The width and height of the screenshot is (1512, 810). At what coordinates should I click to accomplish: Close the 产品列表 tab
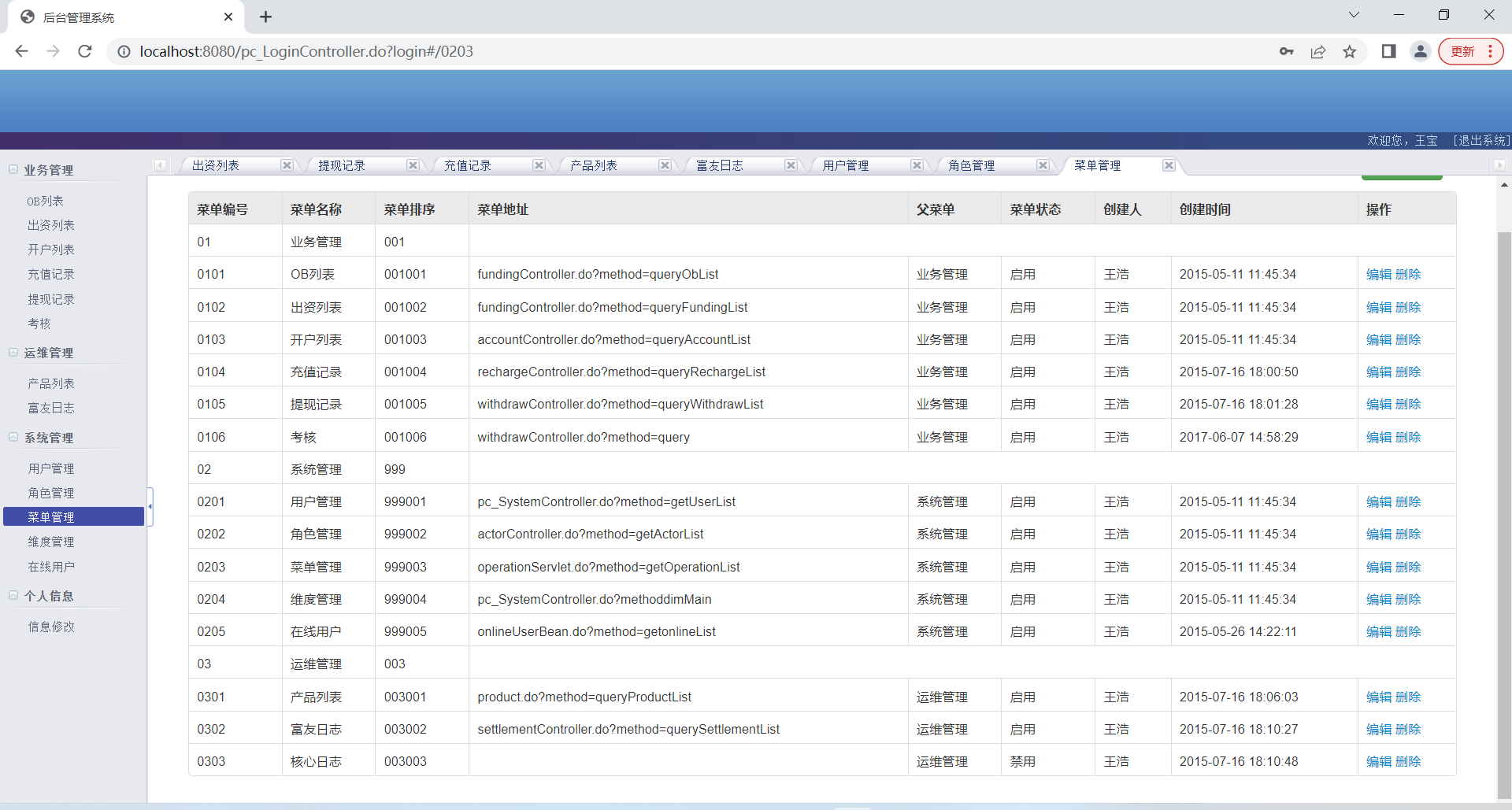665,165
